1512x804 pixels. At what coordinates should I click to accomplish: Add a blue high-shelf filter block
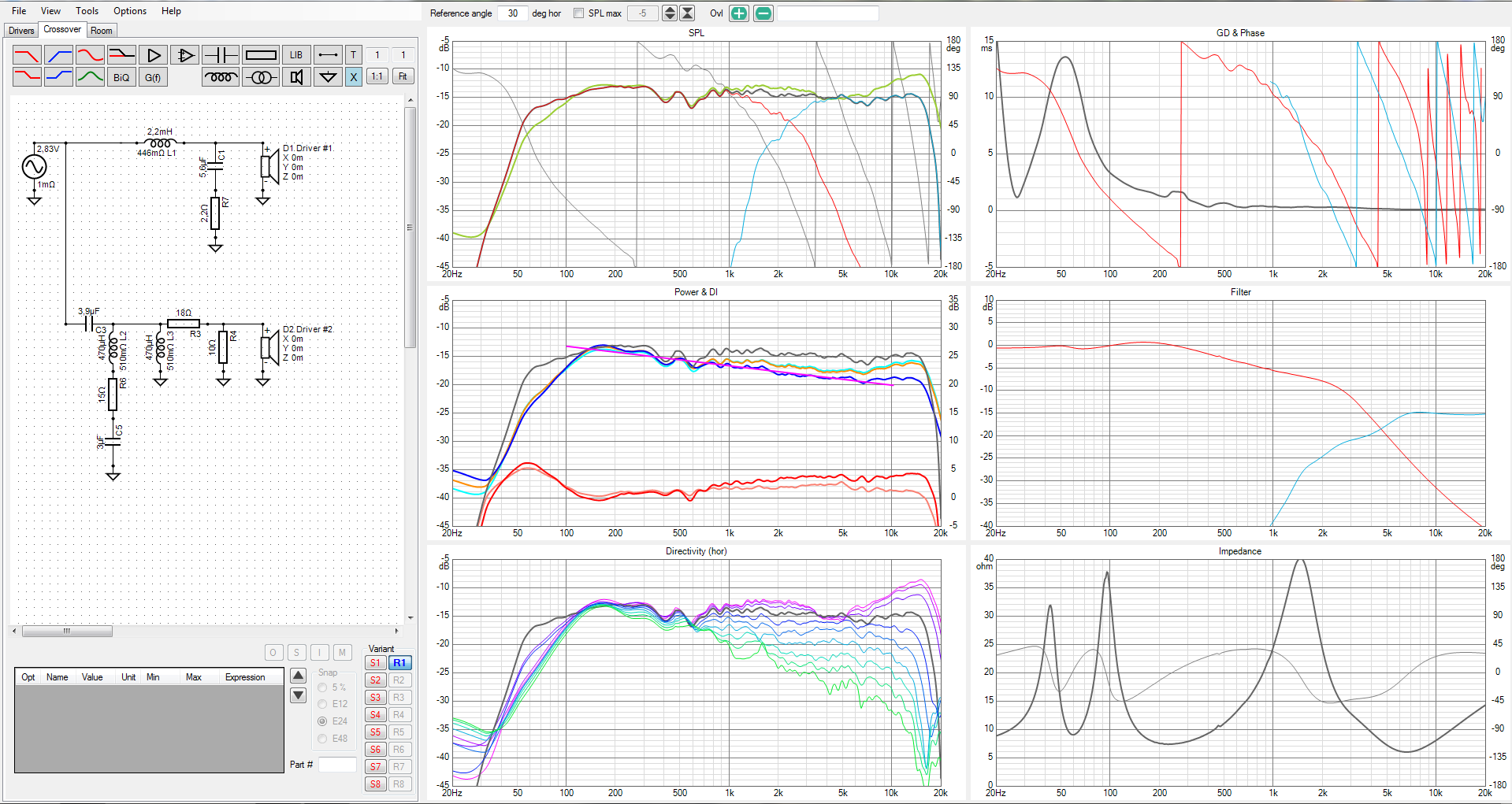(59, 77)
